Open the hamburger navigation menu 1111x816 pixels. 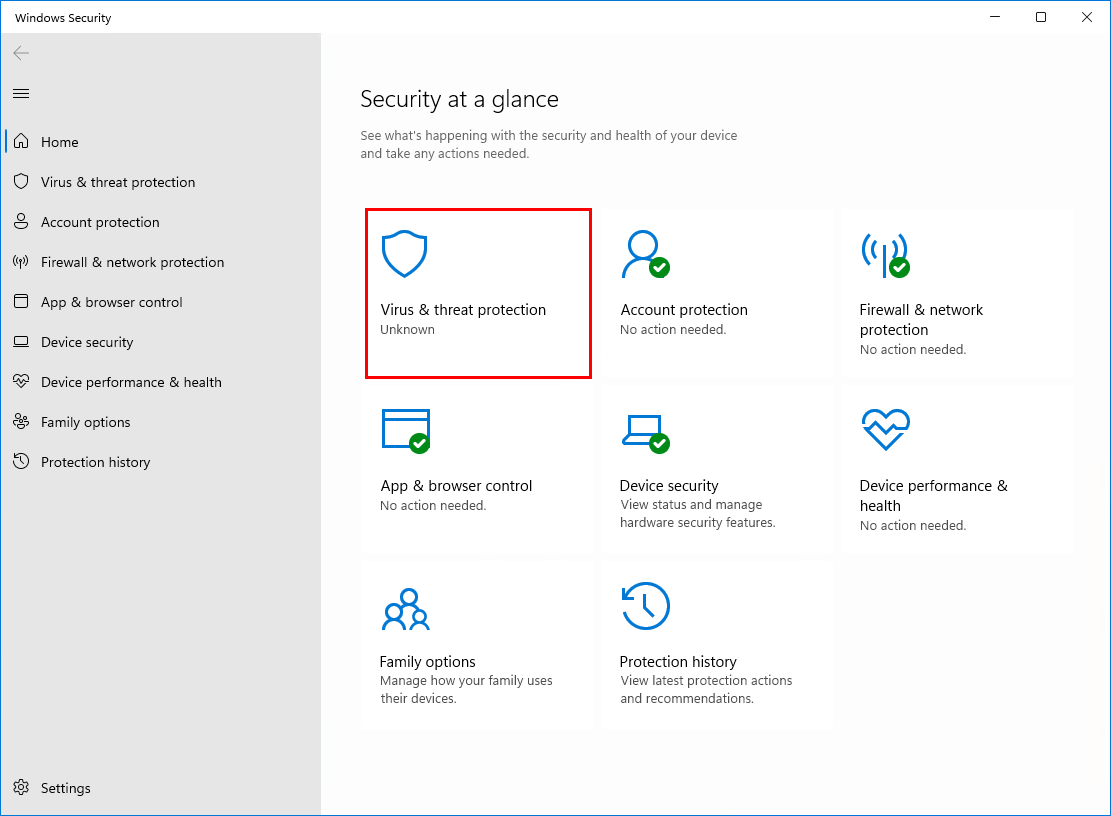coord(20,93)
